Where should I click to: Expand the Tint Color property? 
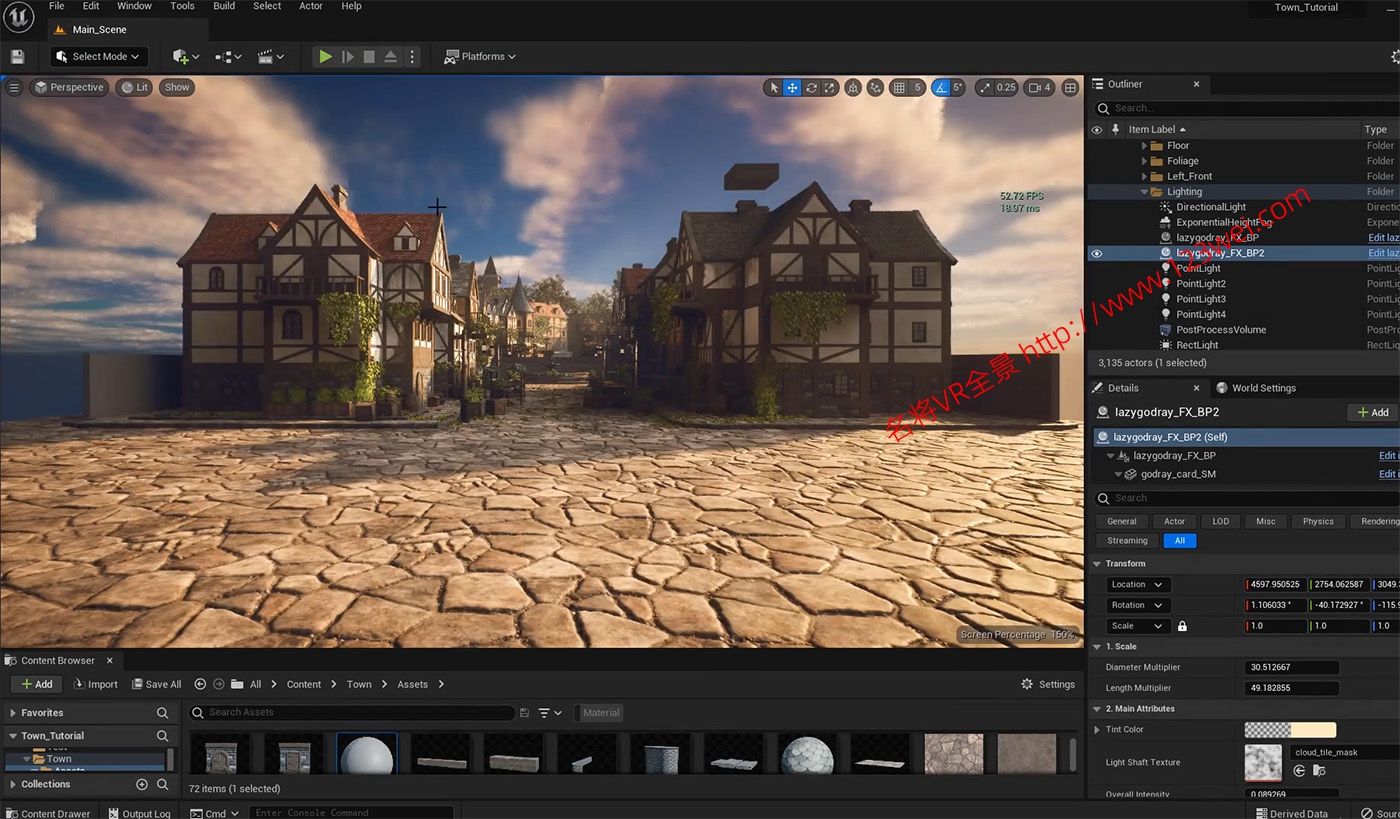point(1097,730)
